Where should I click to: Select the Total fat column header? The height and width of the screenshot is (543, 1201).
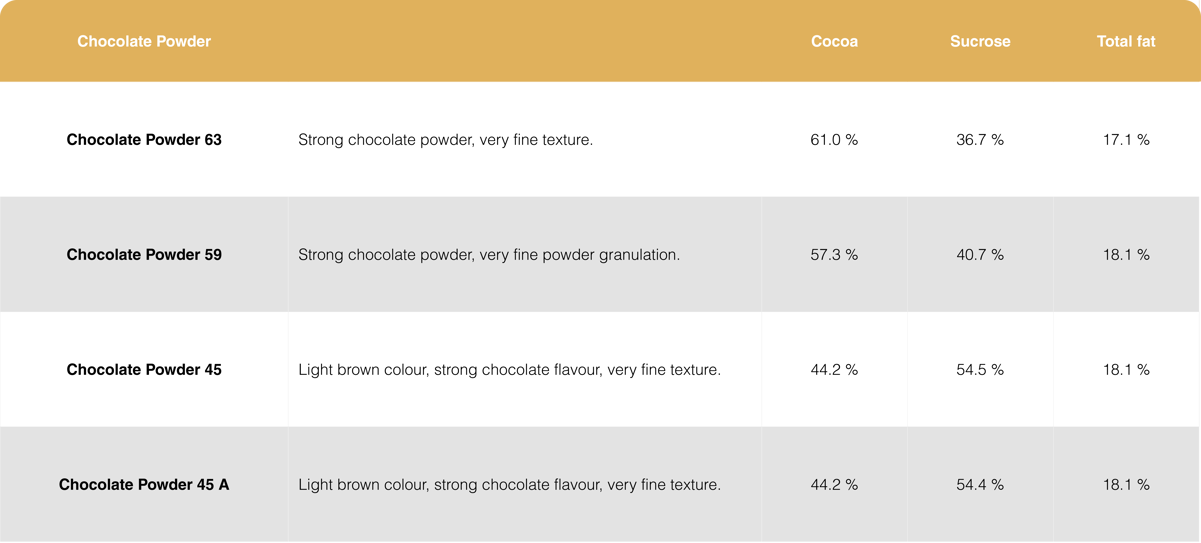click(x=1126, y=41)
